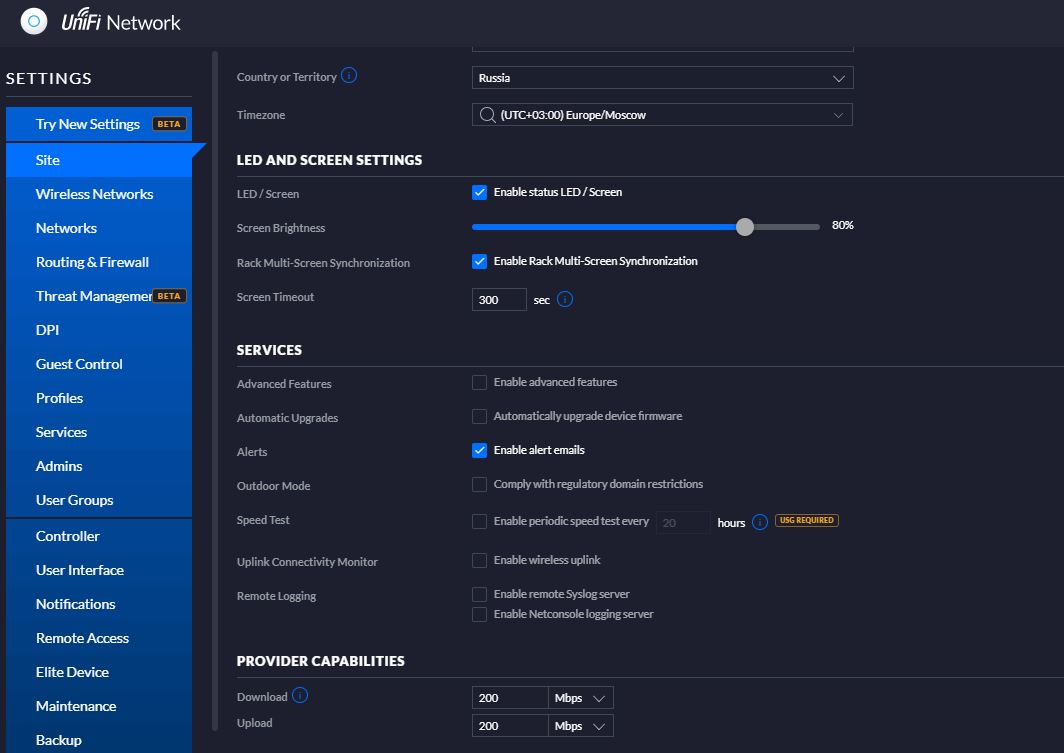The image size is (1064, 753).
Task: Open Profiles settings
Action: click(99, 398)
